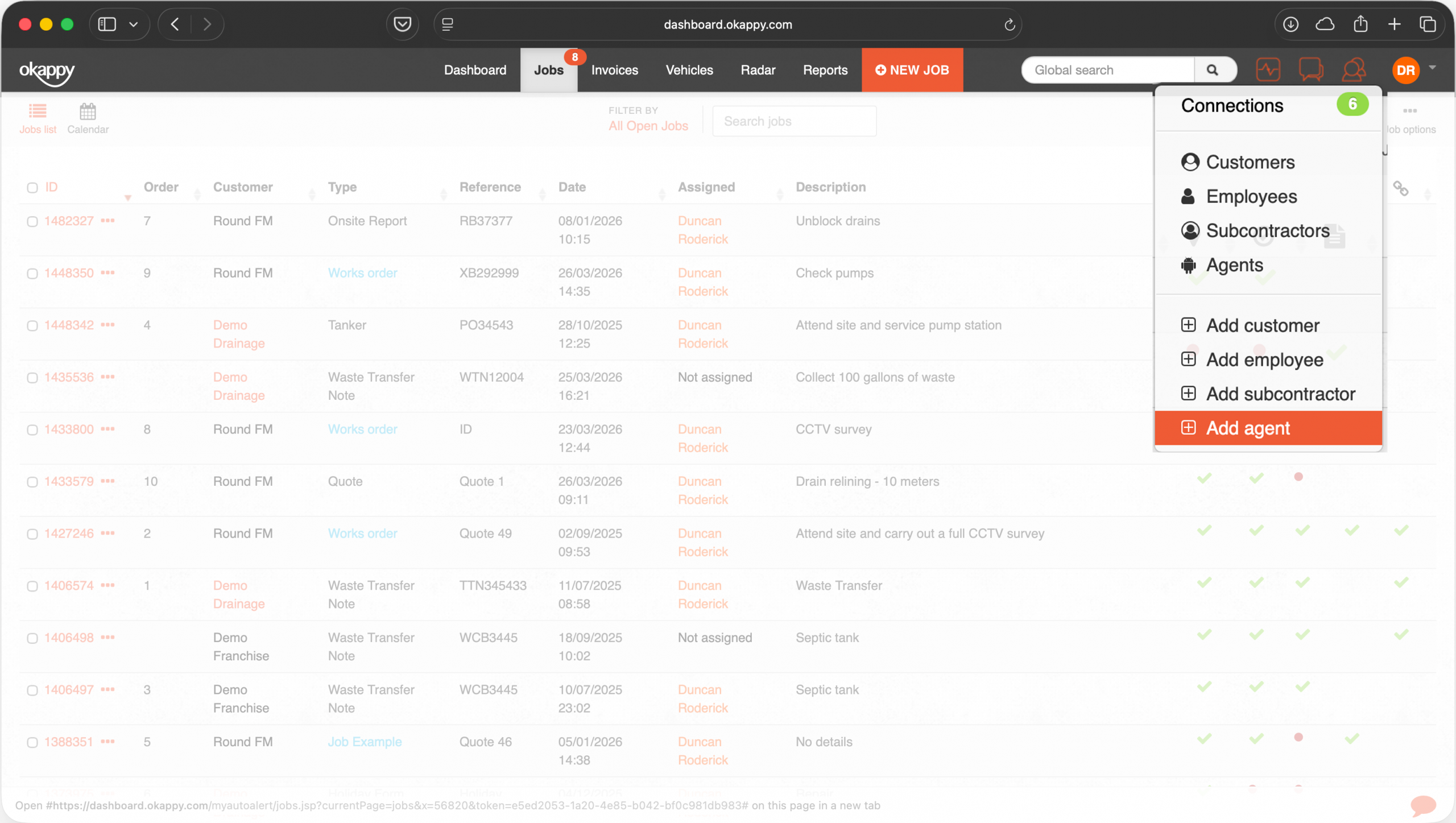This screenshot has height=823, width=1456.
Task: Open the All Open Jobs filter dropdown
Action: pos(648,126)
